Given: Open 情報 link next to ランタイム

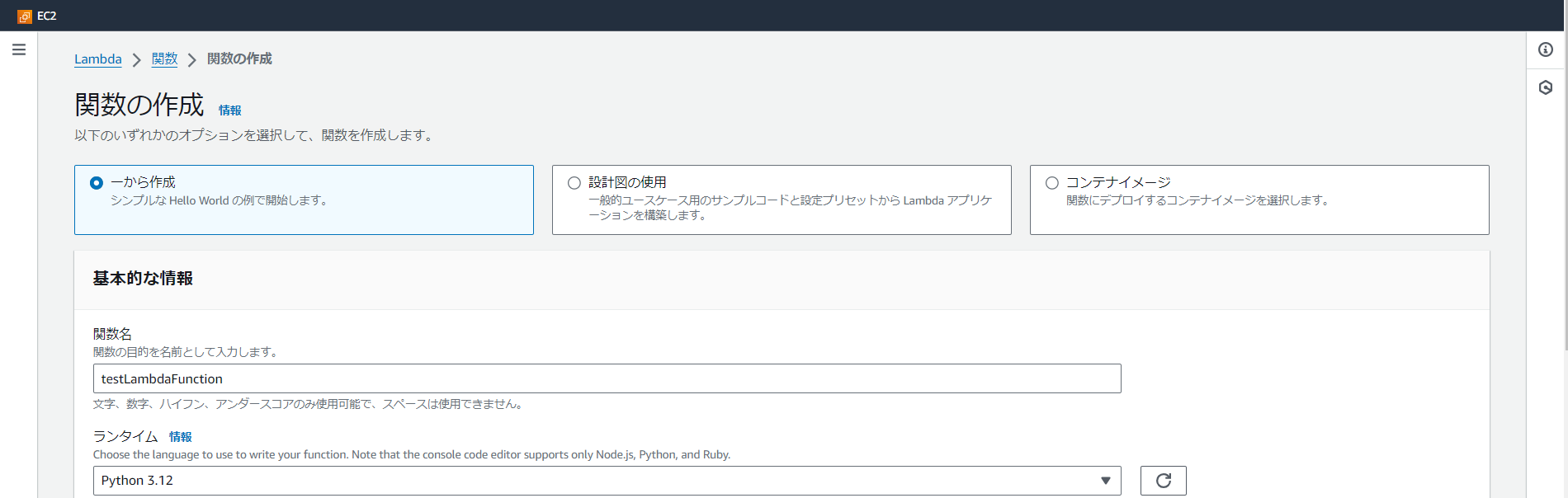Looking at the screenshot, I should click(x=180, y=437).
